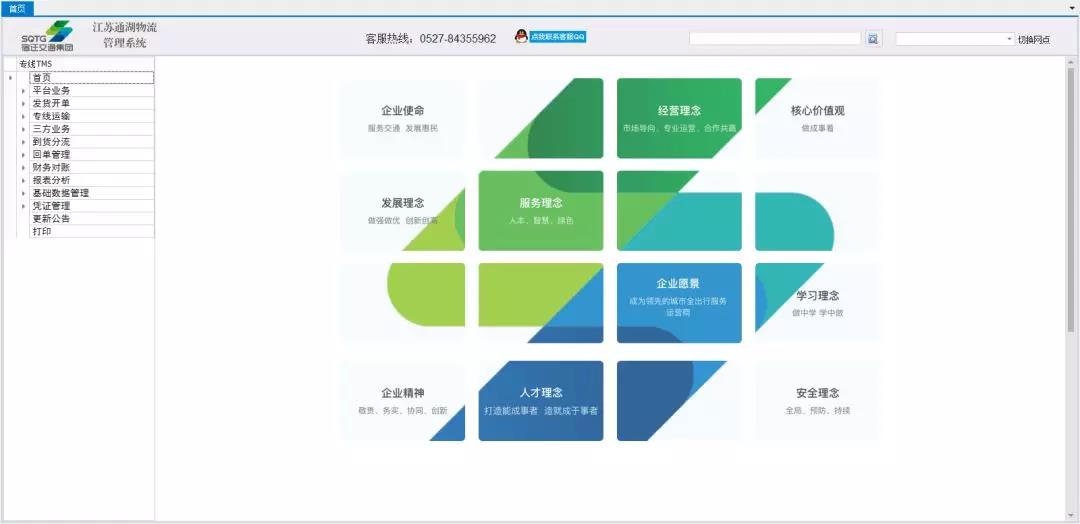
Task: Switch to the 首页 tab at top
Action: coord(17,7)
